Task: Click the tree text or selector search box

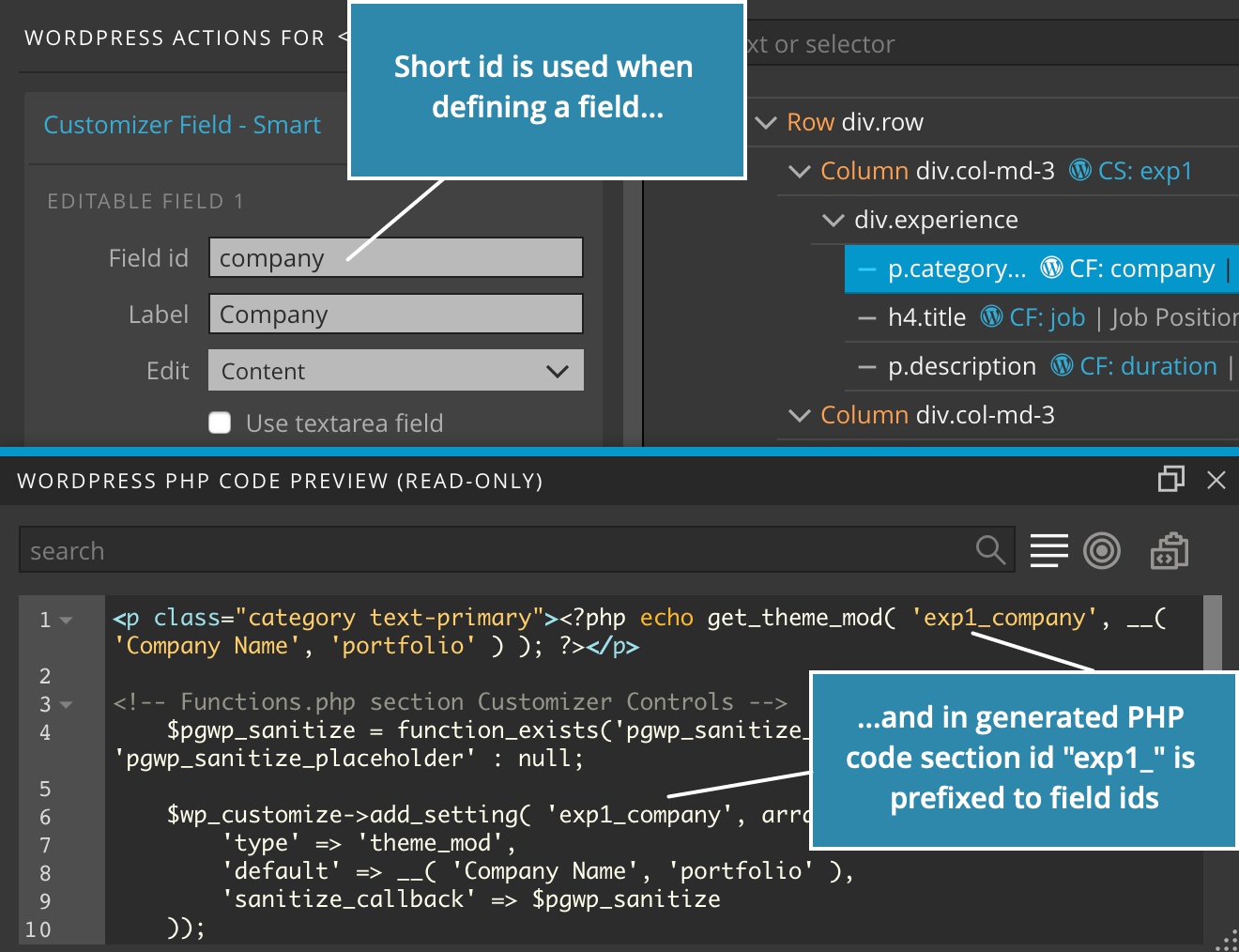Action: (x=992, y=43)
